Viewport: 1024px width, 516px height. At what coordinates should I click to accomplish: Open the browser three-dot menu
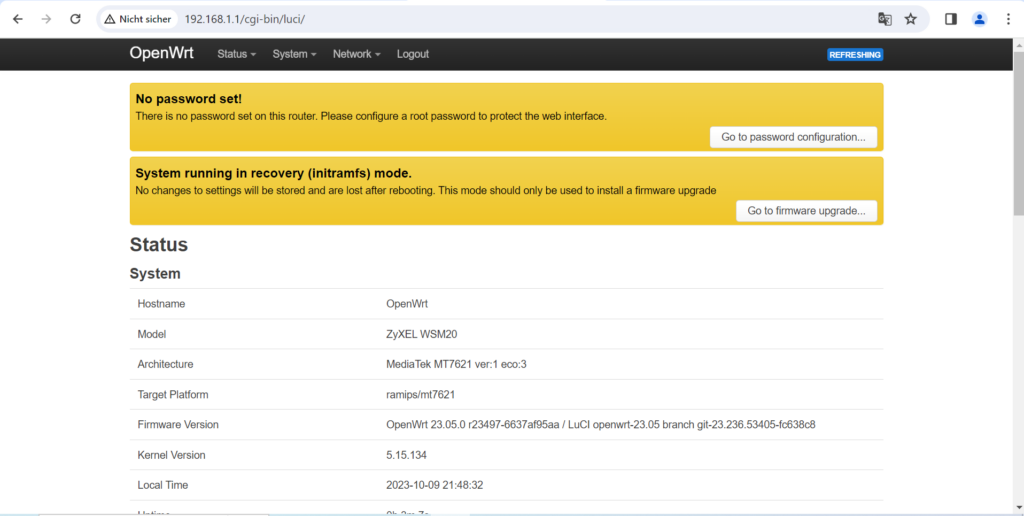point(1008,19)
